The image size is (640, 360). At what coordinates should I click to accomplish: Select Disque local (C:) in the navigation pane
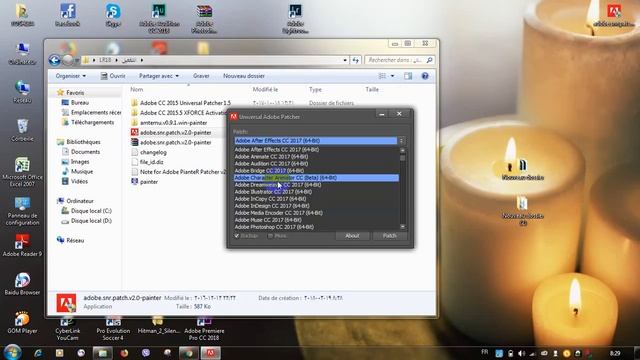[91, 211]
